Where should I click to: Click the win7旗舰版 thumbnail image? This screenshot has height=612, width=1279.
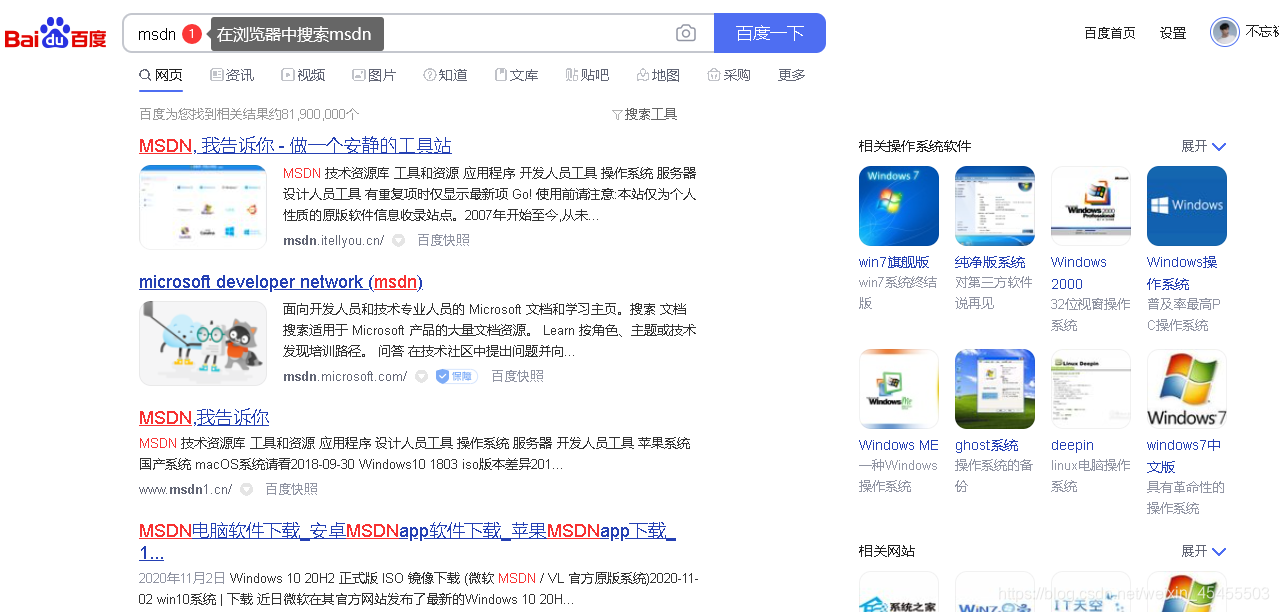899,206
